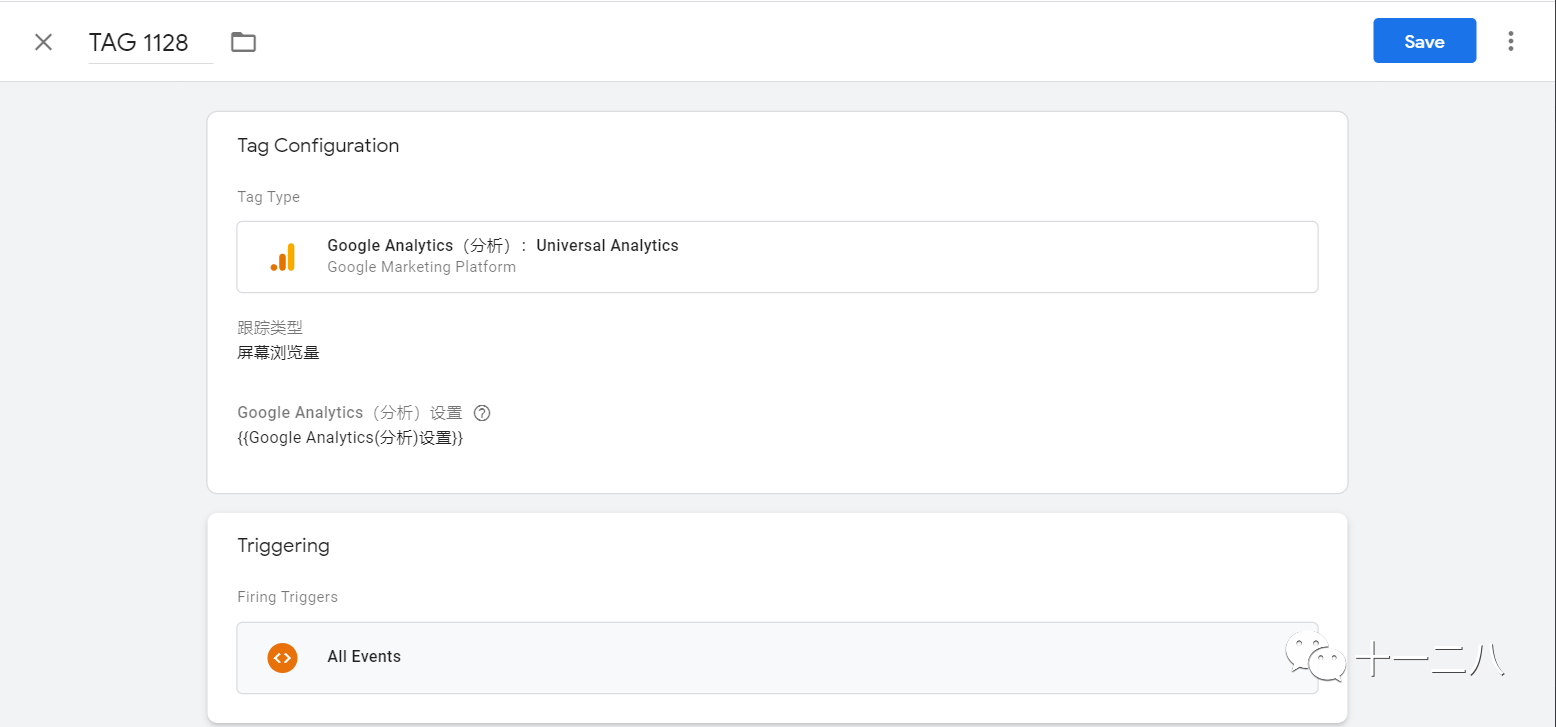The width and height of the screenshot is (1556, 727).
Task: Open the Tag Configuration panel
Action: pos(318,145)
